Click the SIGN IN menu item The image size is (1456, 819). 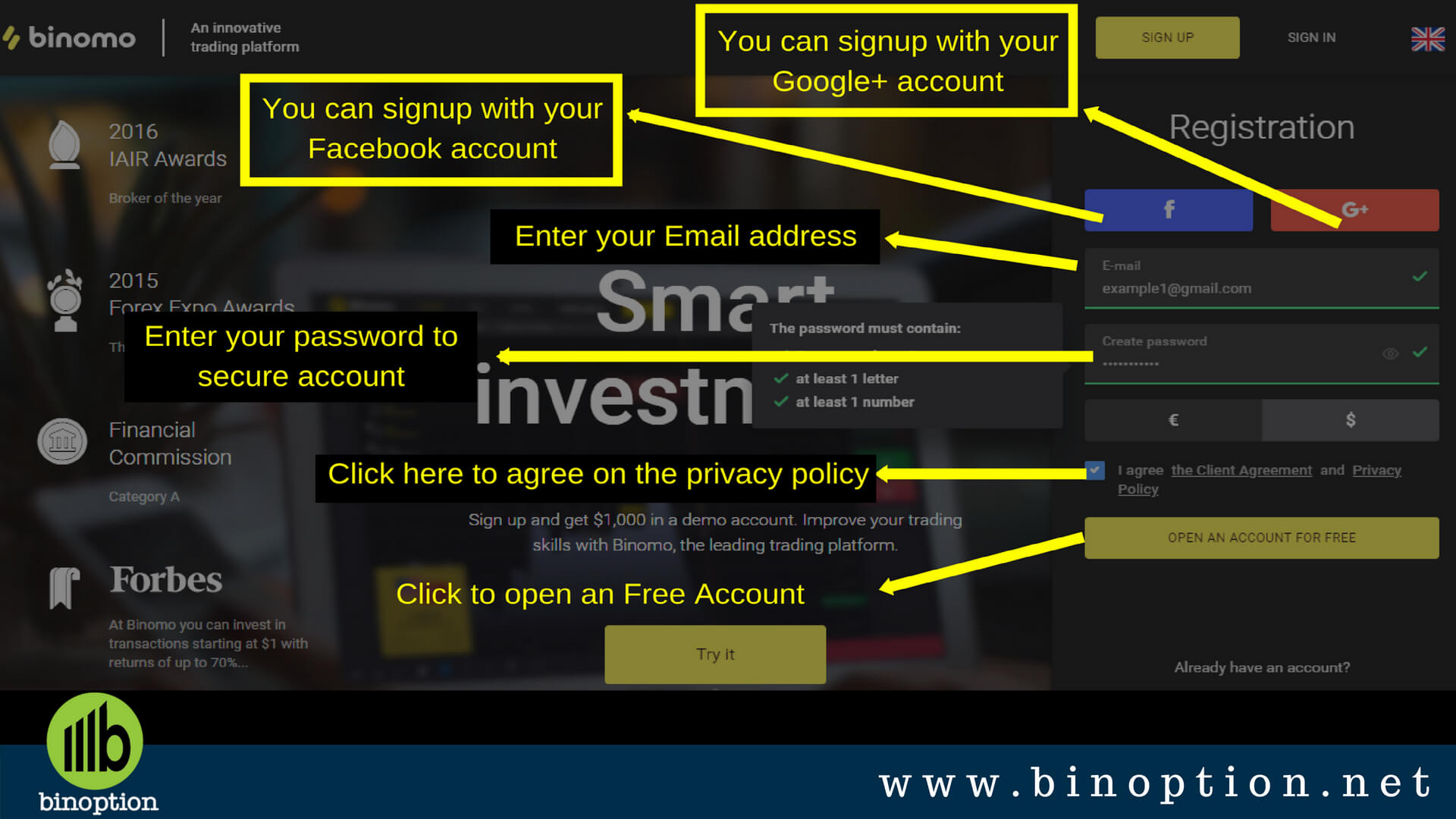coord(1311,36)
